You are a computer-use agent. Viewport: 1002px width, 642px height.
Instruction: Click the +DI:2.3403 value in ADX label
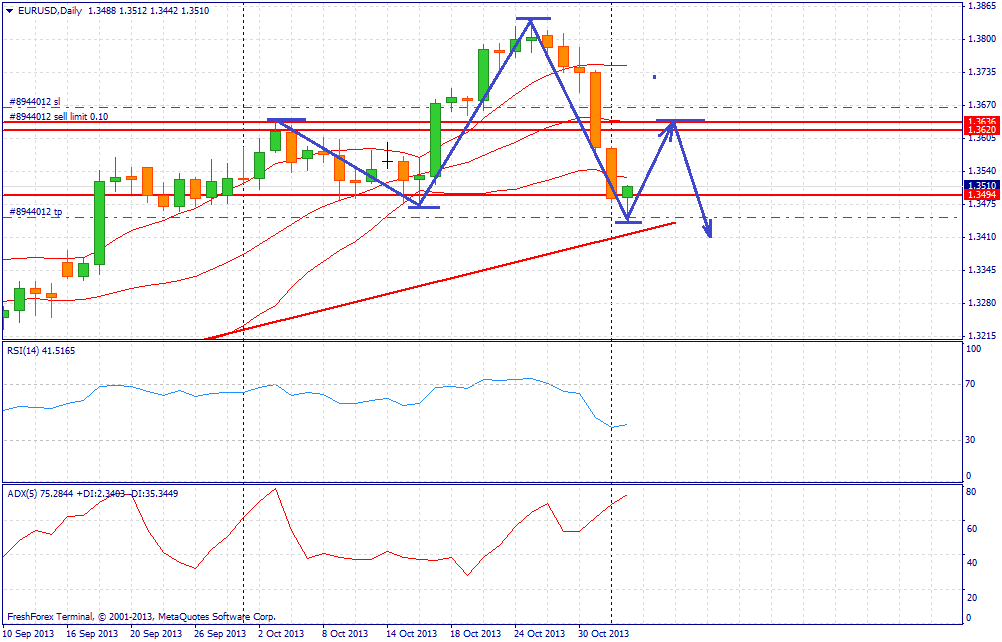100,494
